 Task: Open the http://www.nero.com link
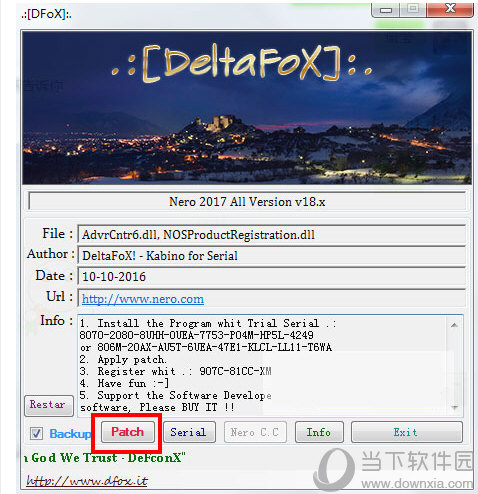(143, 299)
